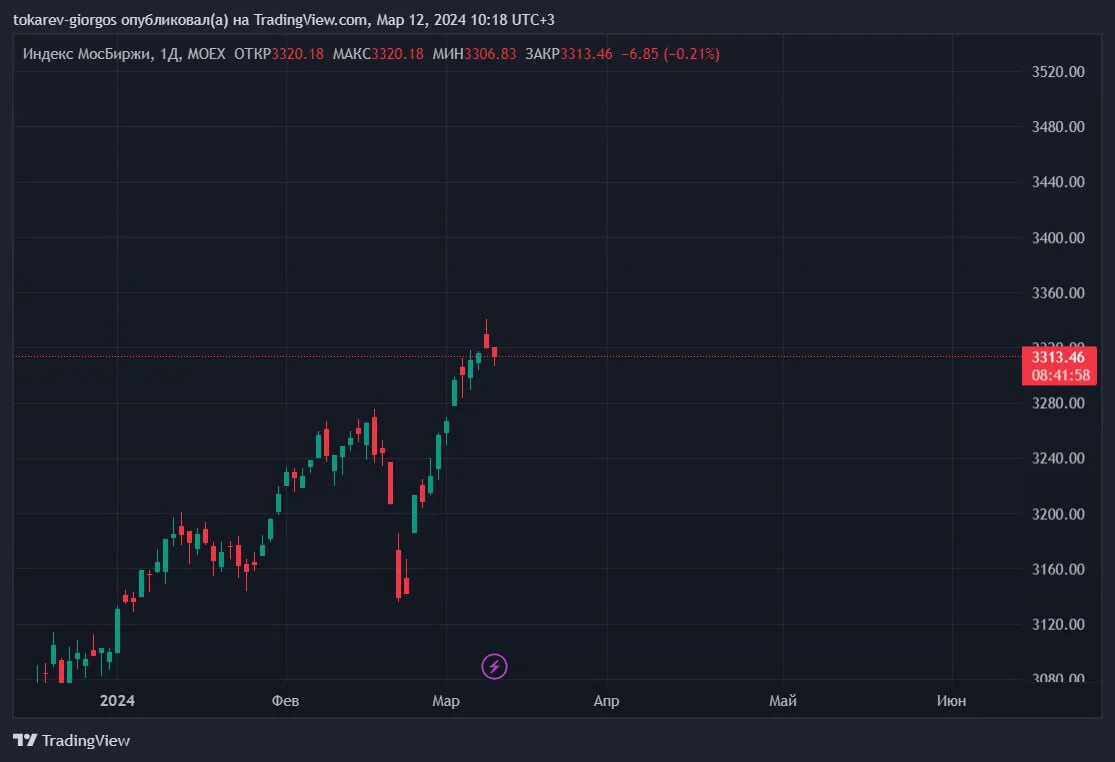Click the countdown timer 08:41:58
The image size is (1115, 762).
(1060, 375)
